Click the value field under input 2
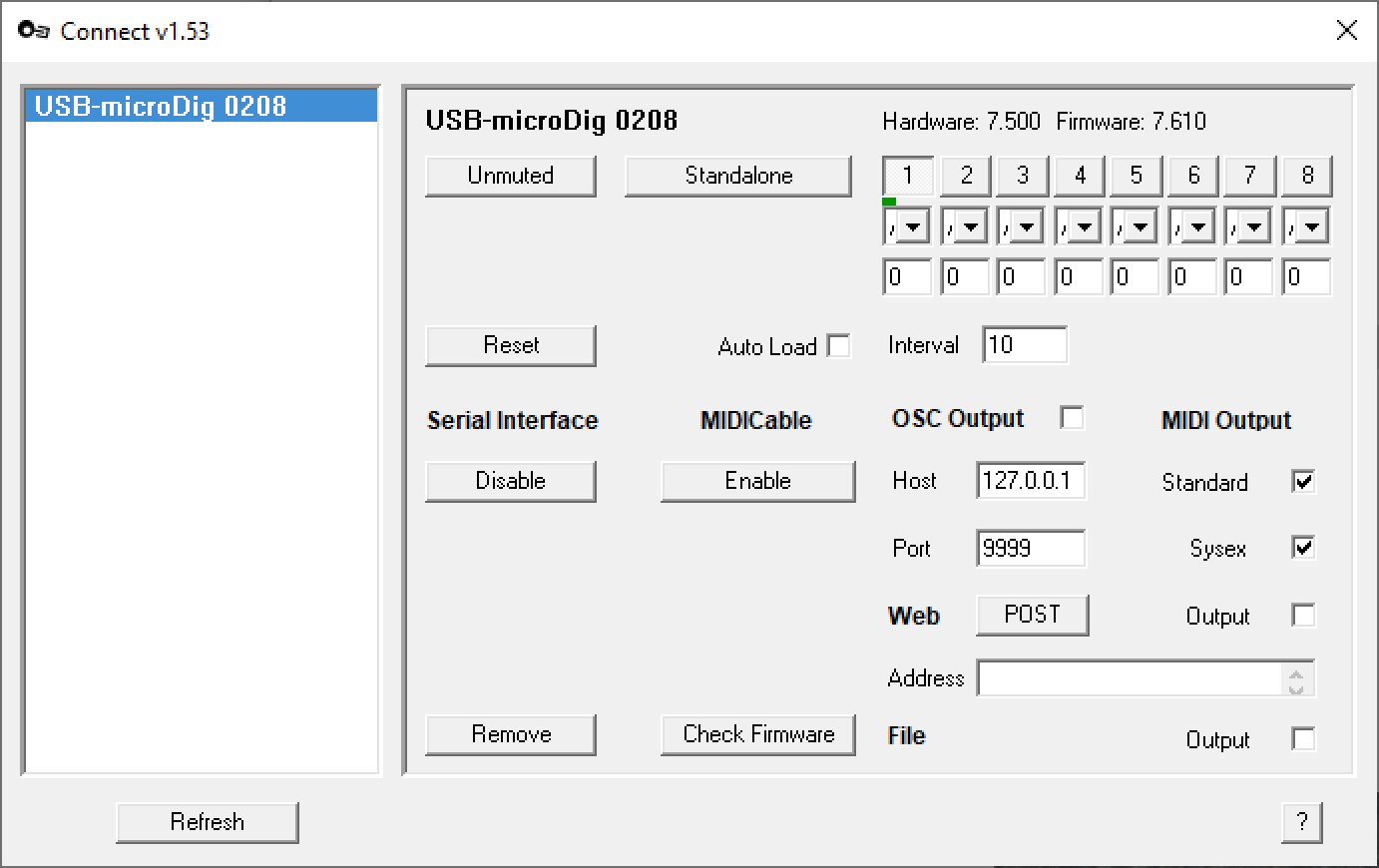The height and width of the screenshot is (868, 1379). [x=965, y=277]
